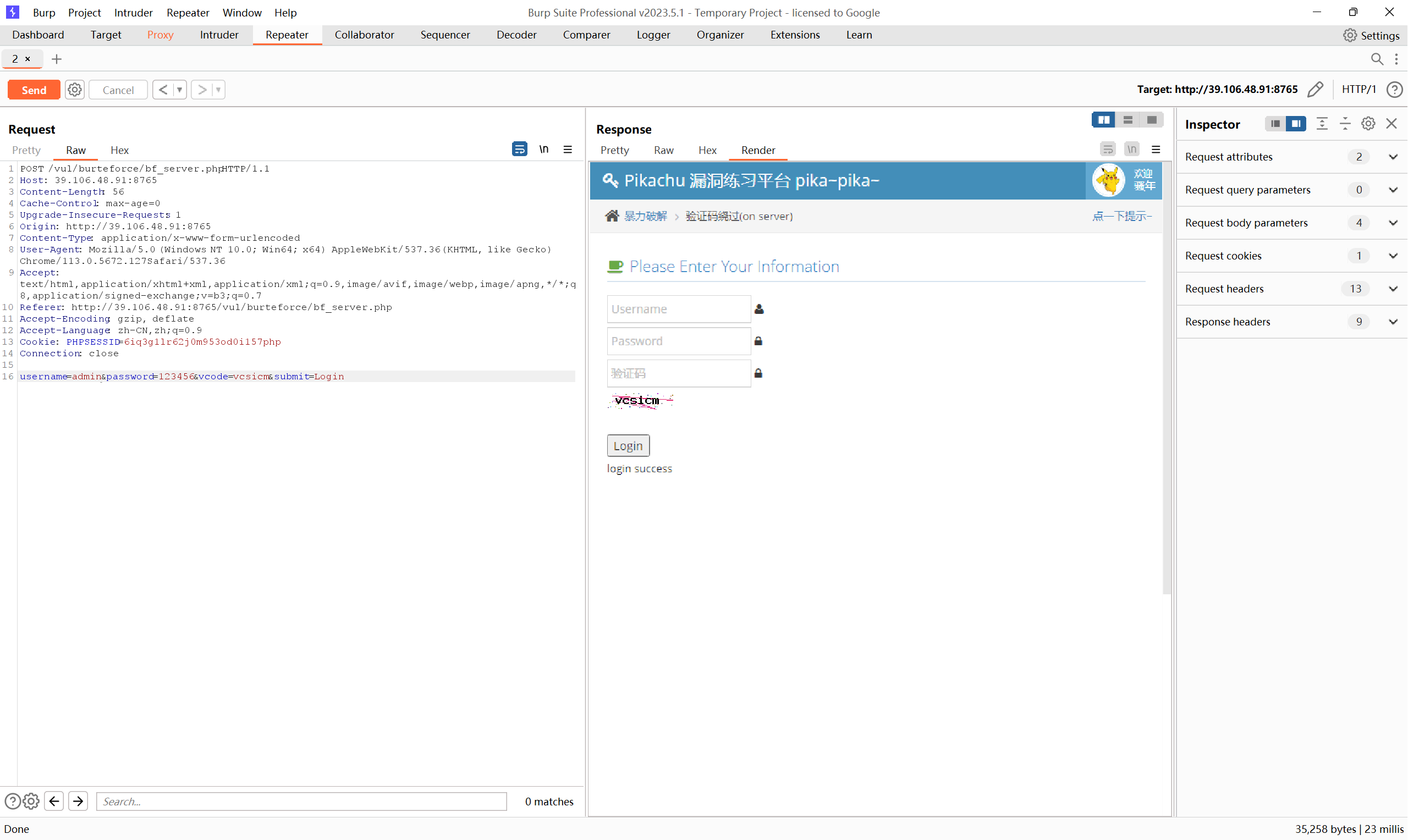Screen dimensions: 1408x840
Task: Switch to side-by-side response layout
Action: [1103, 120]
